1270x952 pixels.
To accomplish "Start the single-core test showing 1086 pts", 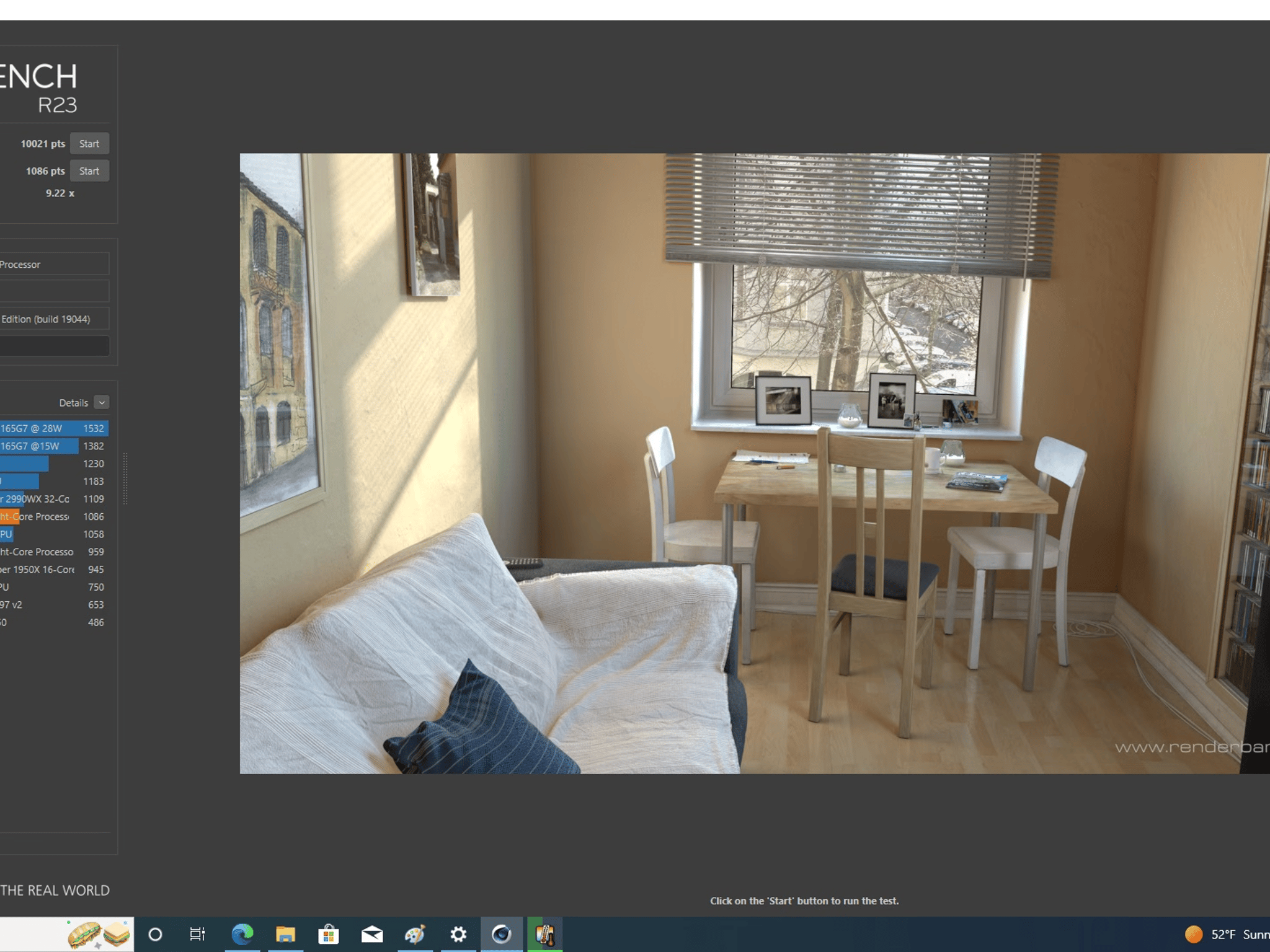I will click(x=89, y=171).
